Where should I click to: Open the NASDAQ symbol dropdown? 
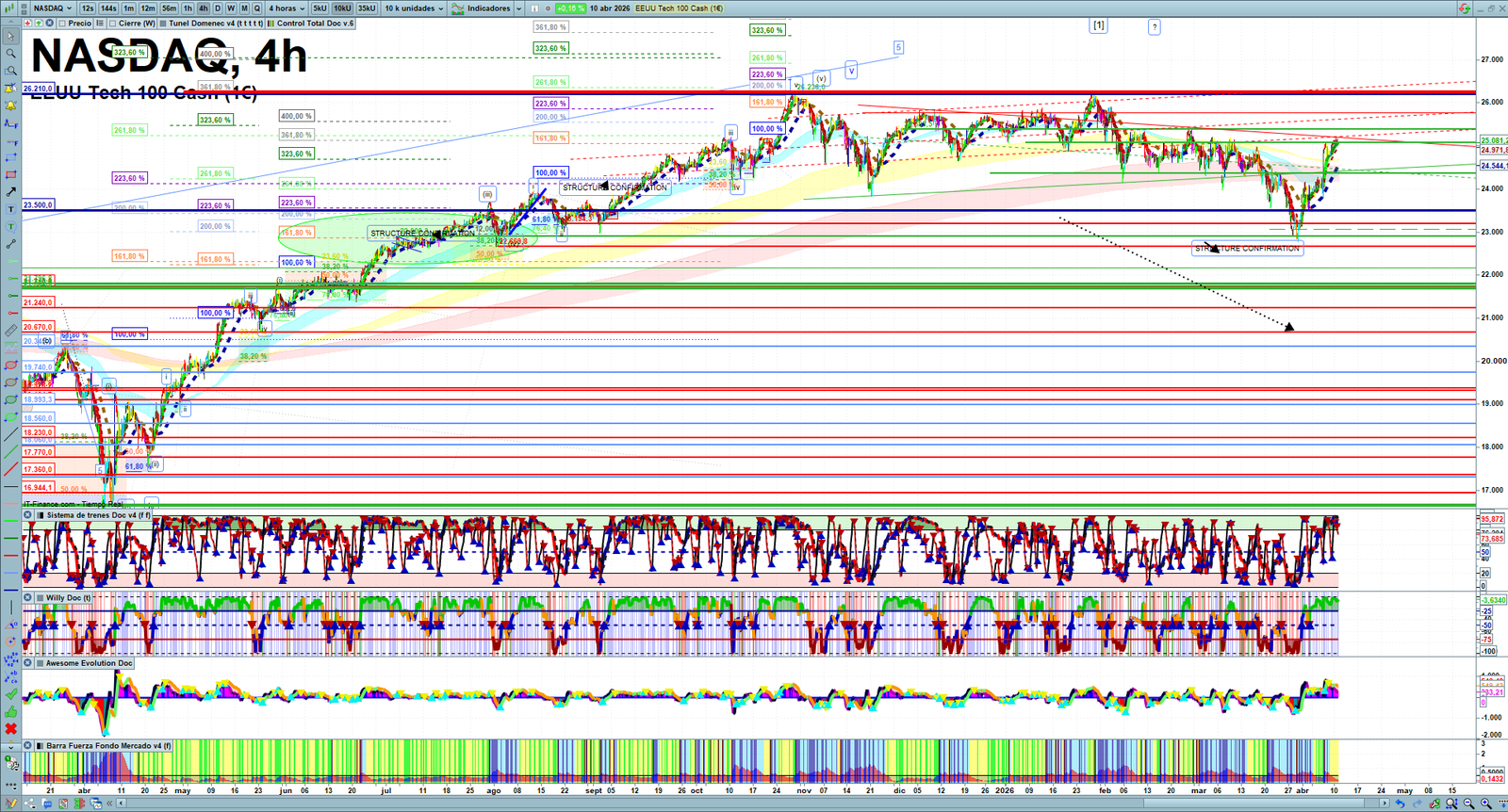[52, 8]
